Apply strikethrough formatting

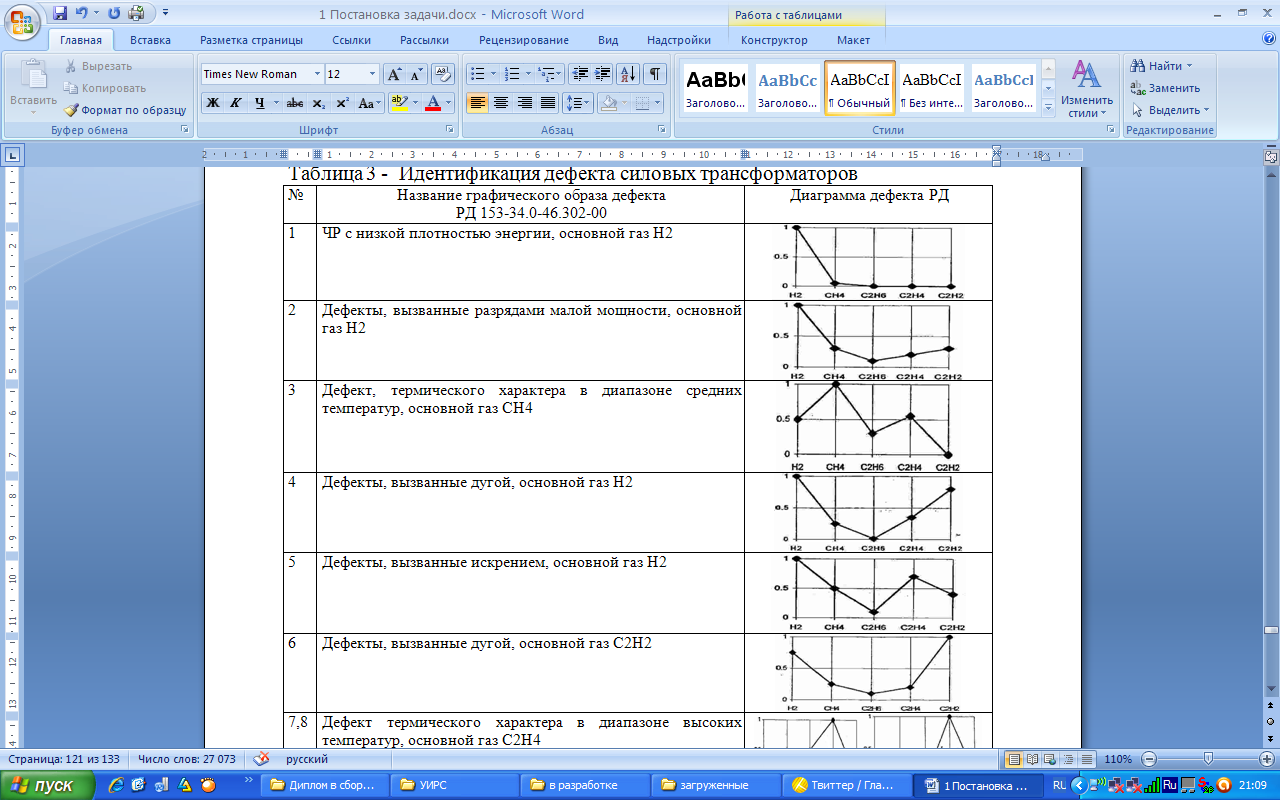[x=294, y=102]
